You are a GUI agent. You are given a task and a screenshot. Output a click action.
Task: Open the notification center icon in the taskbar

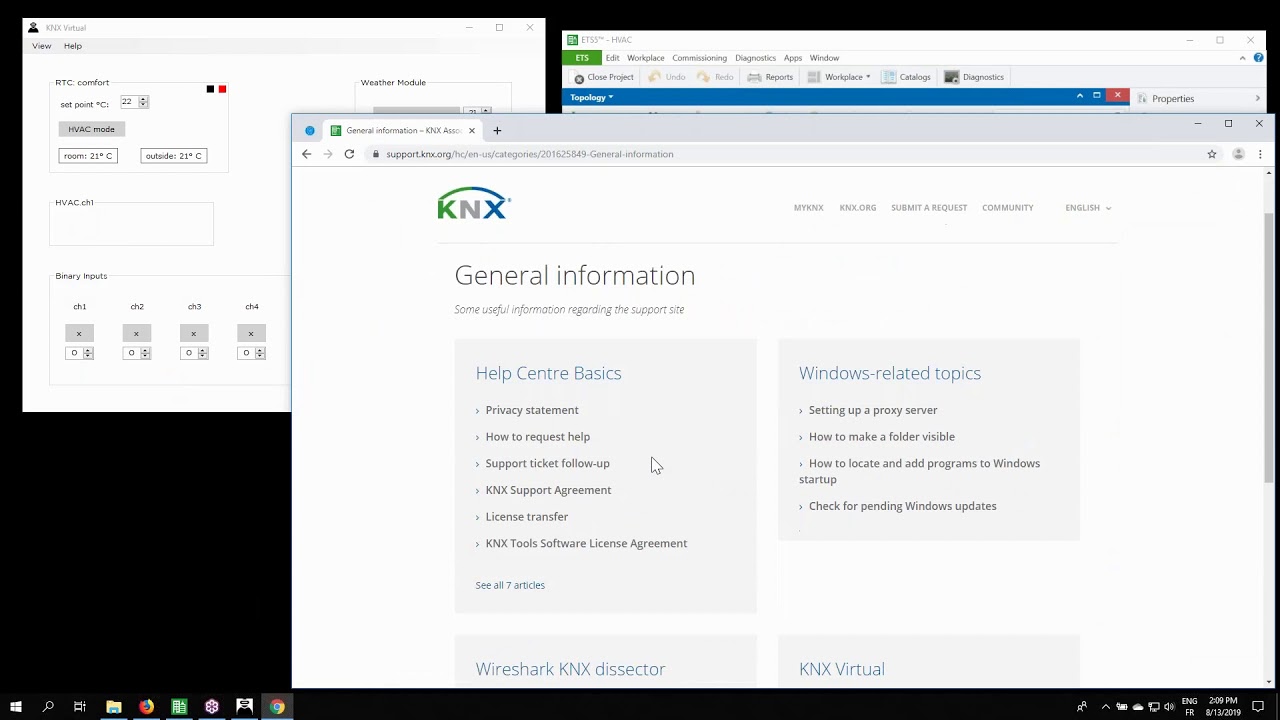pos(1258,706)
